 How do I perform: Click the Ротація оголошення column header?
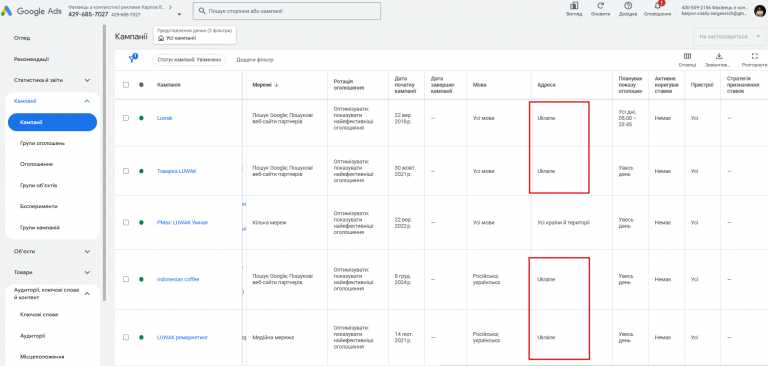[349, 84]
